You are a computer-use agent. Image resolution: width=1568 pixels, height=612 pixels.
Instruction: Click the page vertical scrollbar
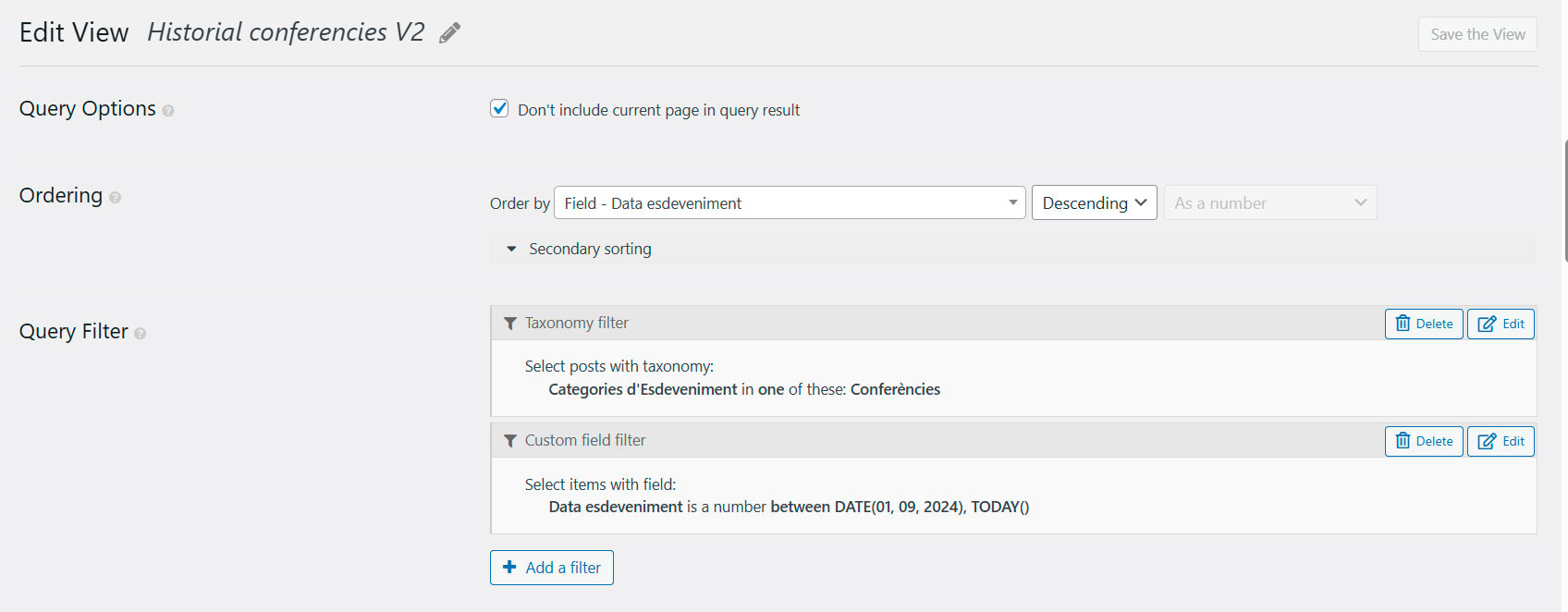coord(1564,201)
